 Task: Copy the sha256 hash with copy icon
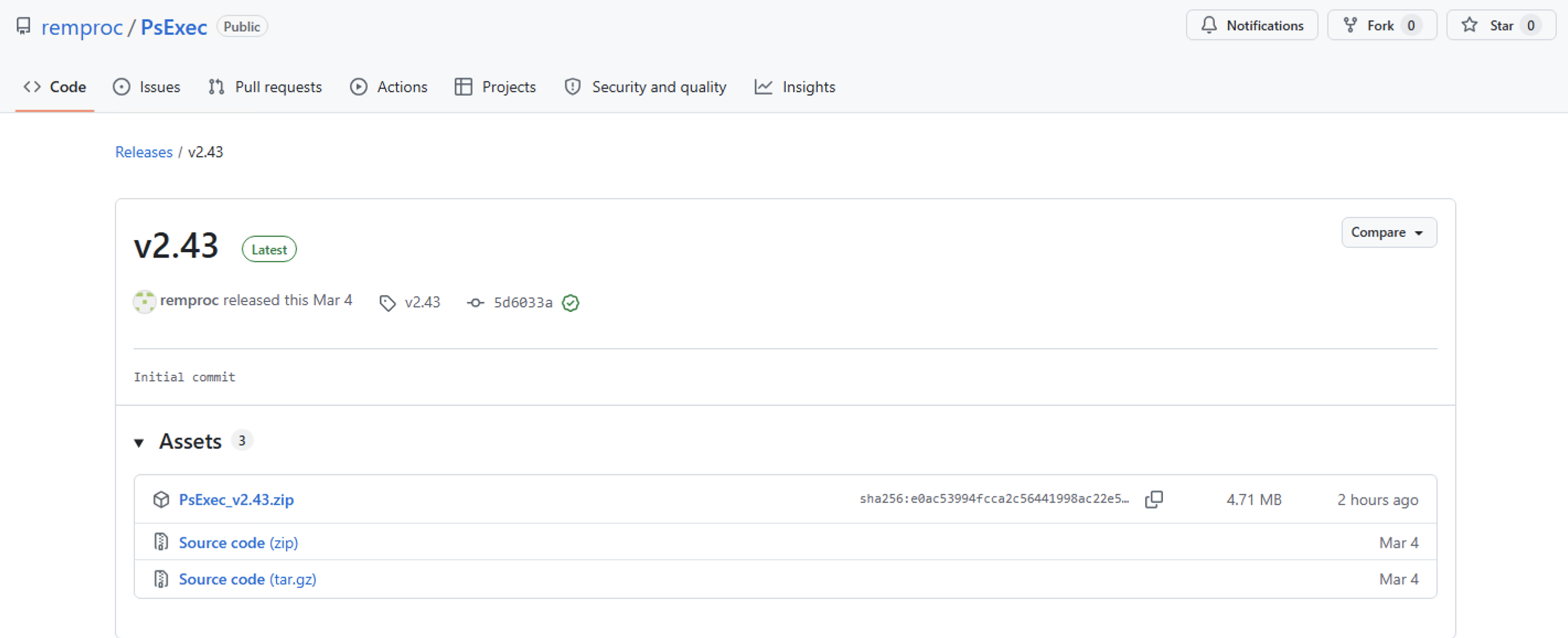pos(1154,500)
